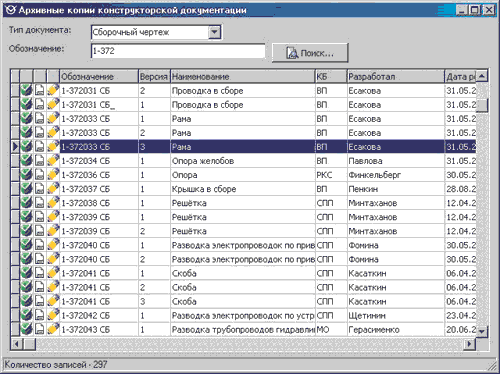
Task: Click date cell 23.04 in Щетинин row
Action: coord(460,315)
